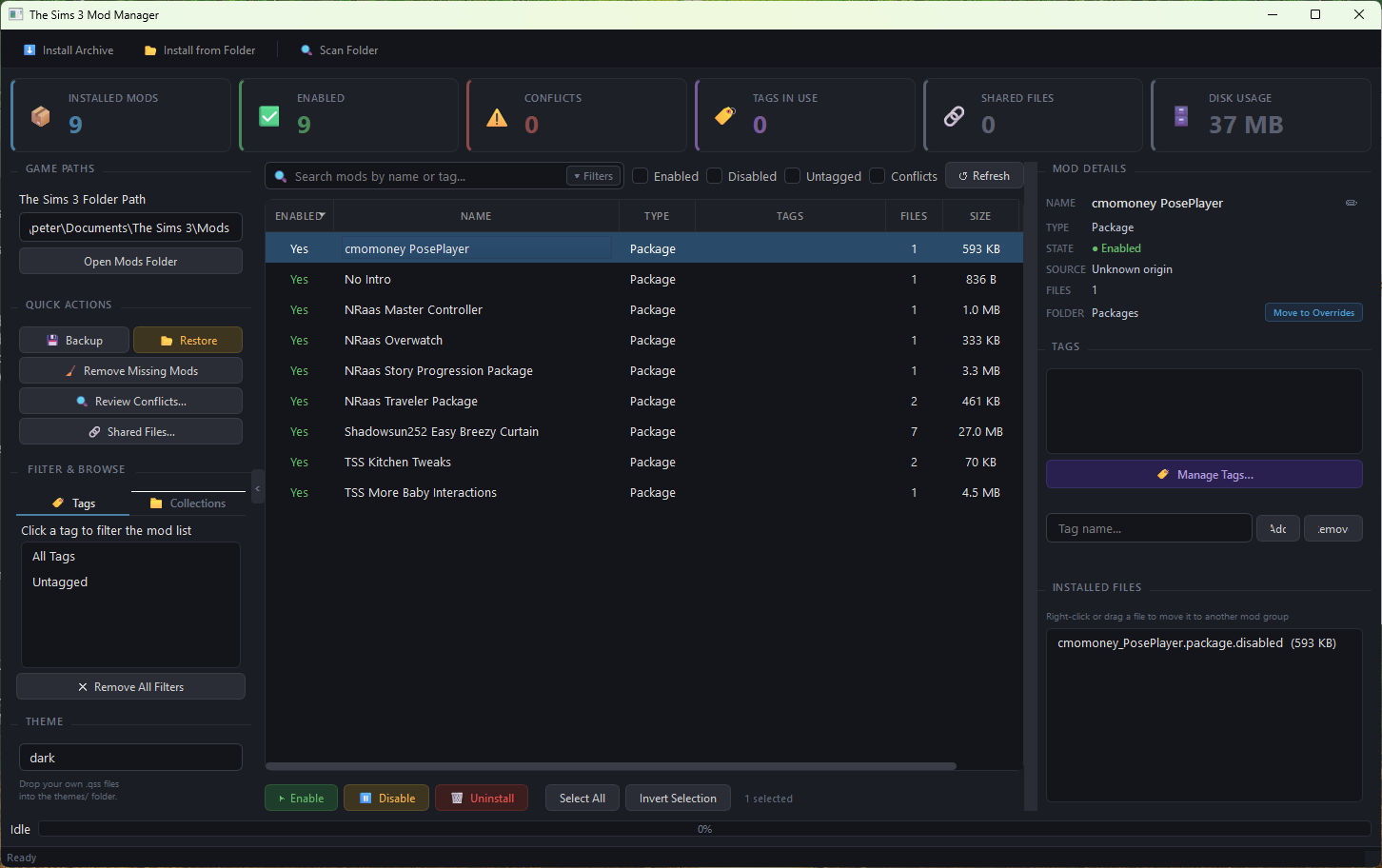Sort mods by the Type column header
The width and height of the screenshot is (1382, 868).
click(x=657, y=216)
